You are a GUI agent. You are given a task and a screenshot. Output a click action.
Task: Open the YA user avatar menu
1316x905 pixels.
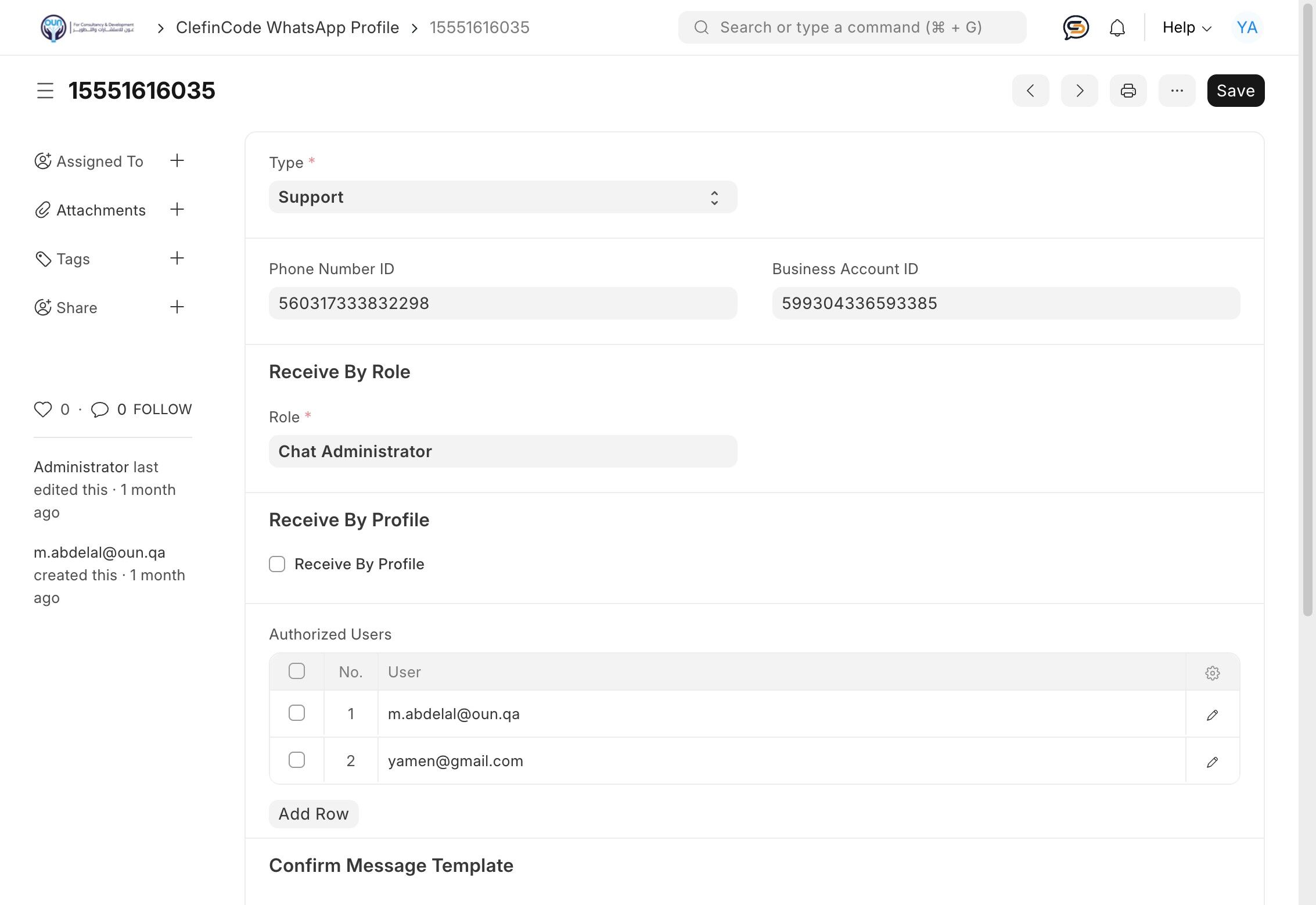coord(1246,27)
